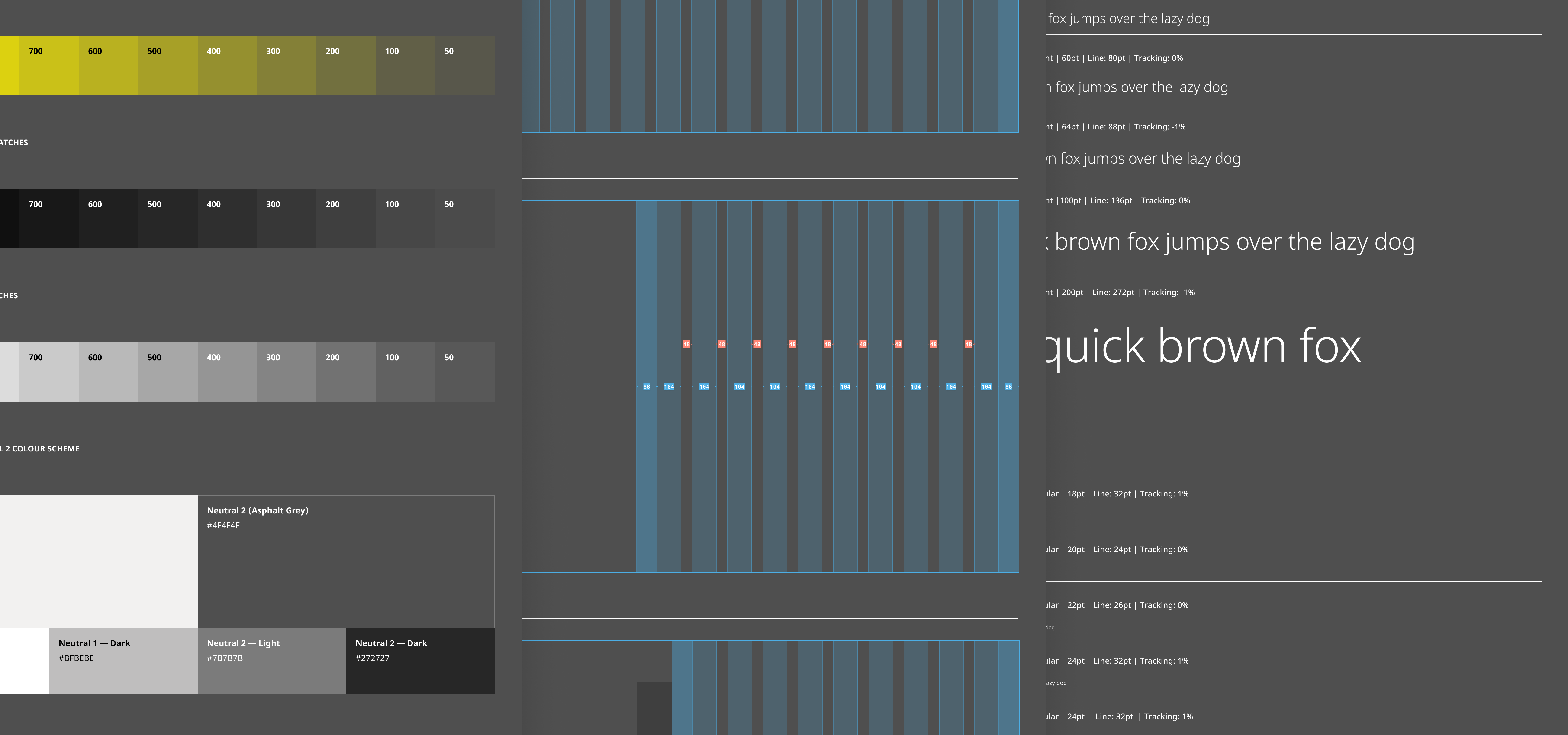Select the large off-white colour block
Viewport: 1568px width, 735px height.
pos(99,561)
